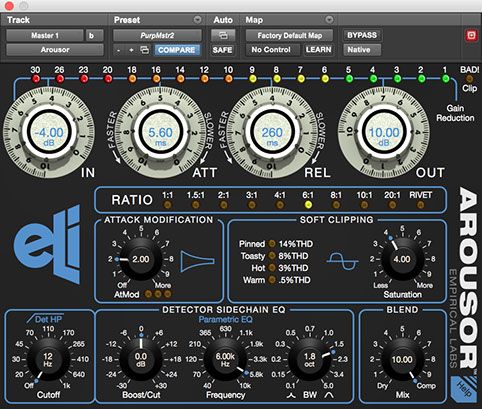
Task: Click the preset copy settings icon
Action: point(145,50)
